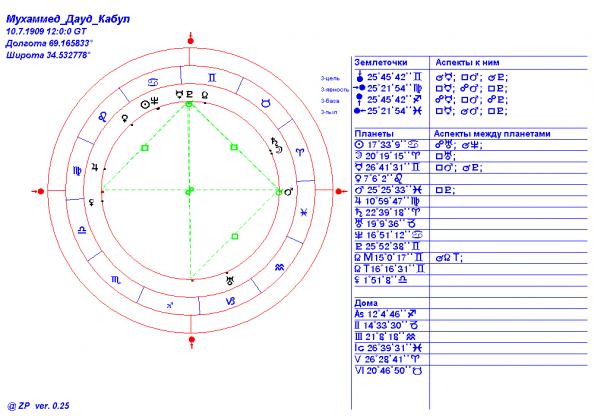The height and width of the screenshot is (416, 594).
Task: Click the Jupiter symbol inside the chart wheel
Action: (x=95, y=167)
